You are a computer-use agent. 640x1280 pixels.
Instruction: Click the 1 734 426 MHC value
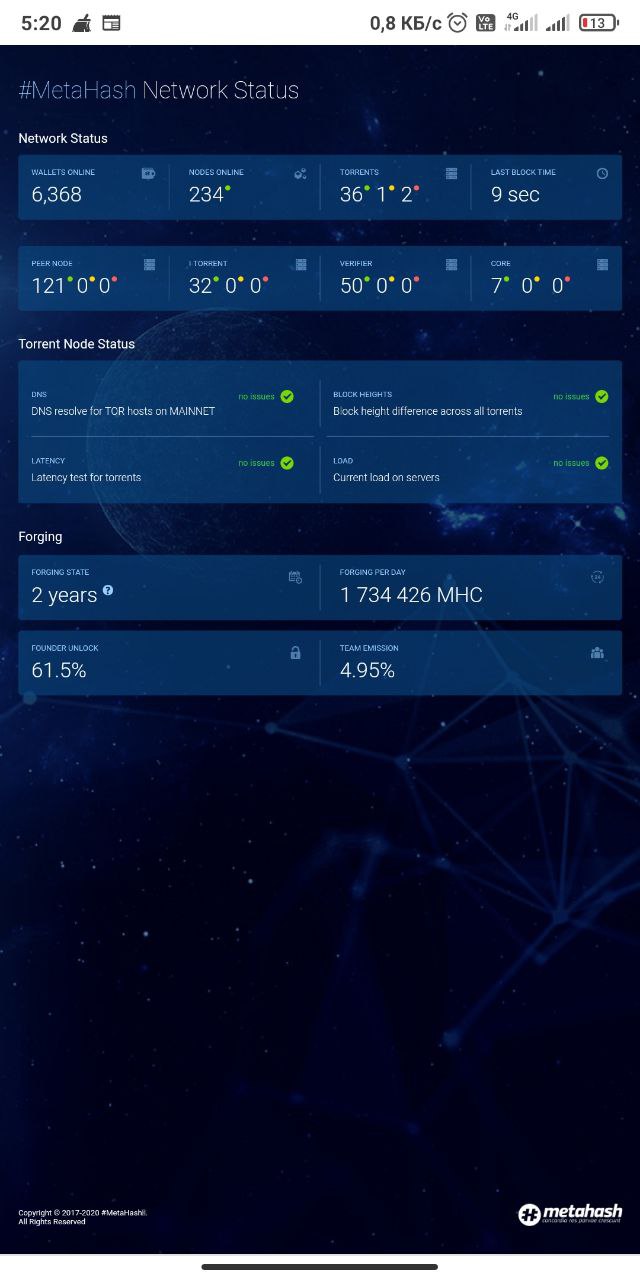[411, 595]
